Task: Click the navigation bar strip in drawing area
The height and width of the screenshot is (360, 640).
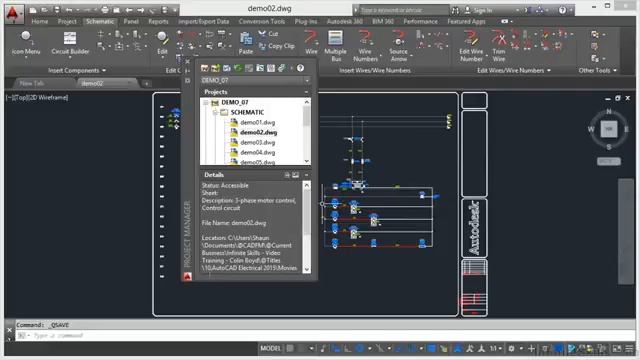Action: tap(625, 231)
